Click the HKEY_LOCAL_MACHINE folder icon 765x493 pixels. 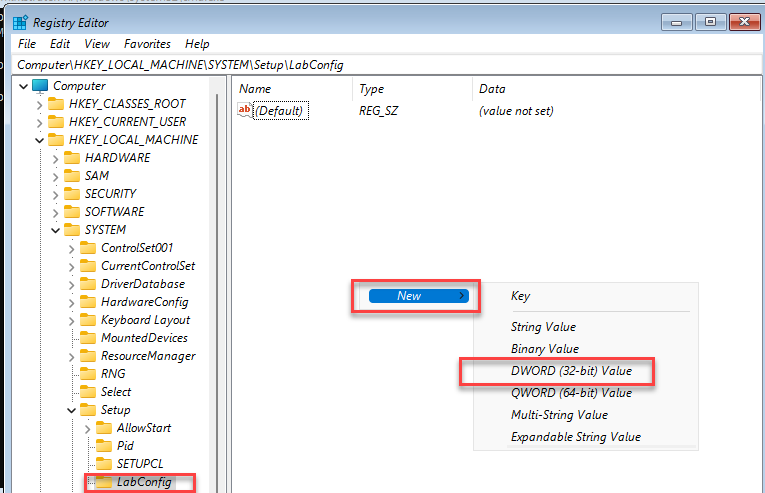[56, 140]
